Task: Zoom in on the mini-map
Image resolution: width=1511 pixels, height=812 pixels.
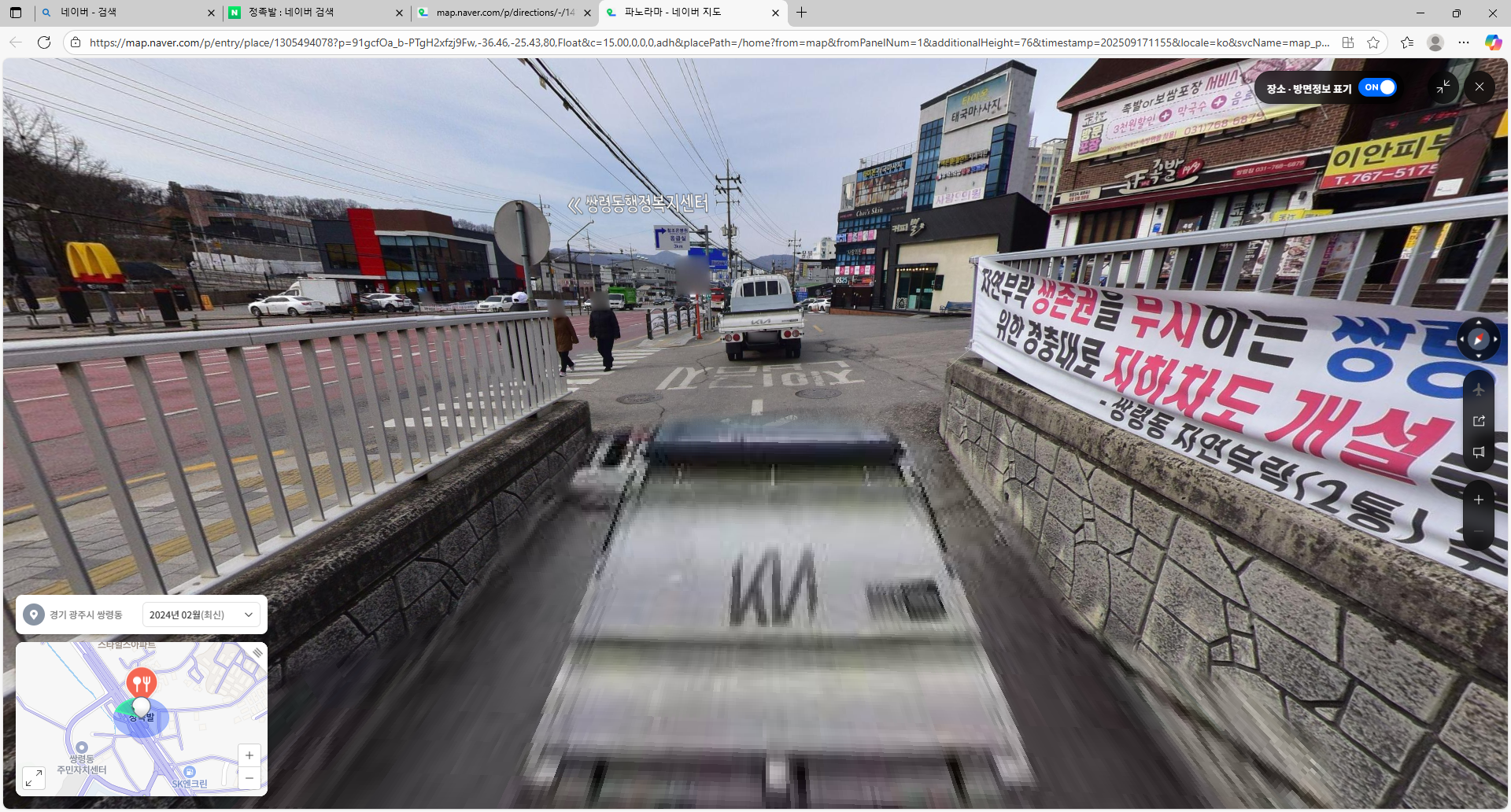Action: pyautogui.click(x=249, y=755)
